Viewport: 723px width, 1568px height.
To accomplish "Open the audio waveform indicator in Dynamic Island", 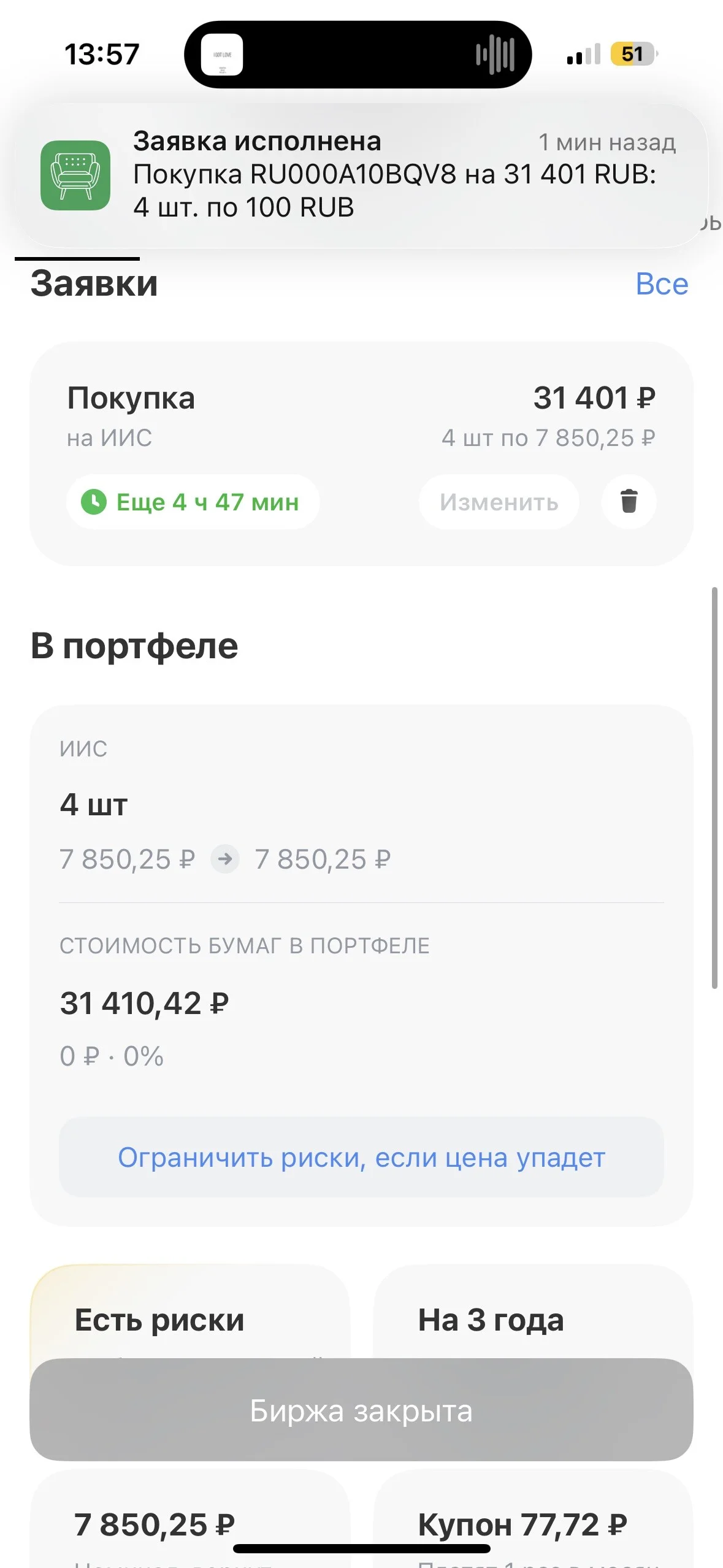I will pyautogui.click(x=495, y=55).
